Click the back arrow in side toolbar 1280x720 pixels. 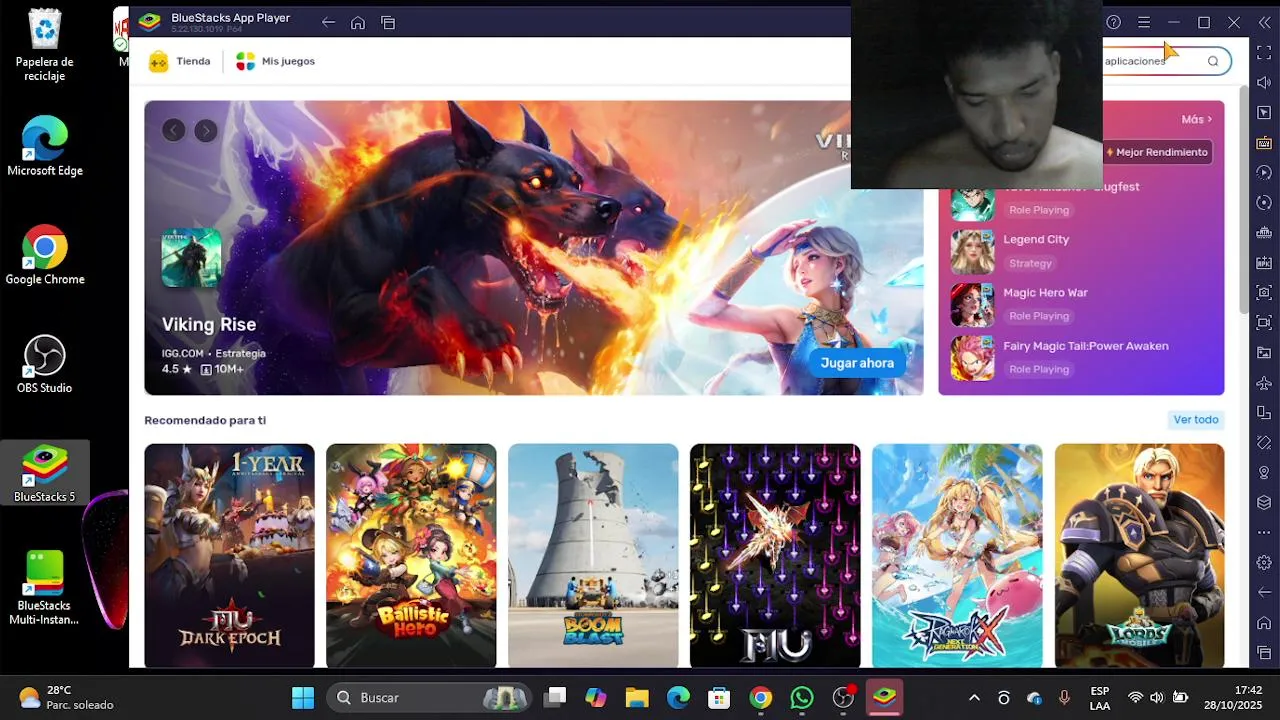[1264, 592]
